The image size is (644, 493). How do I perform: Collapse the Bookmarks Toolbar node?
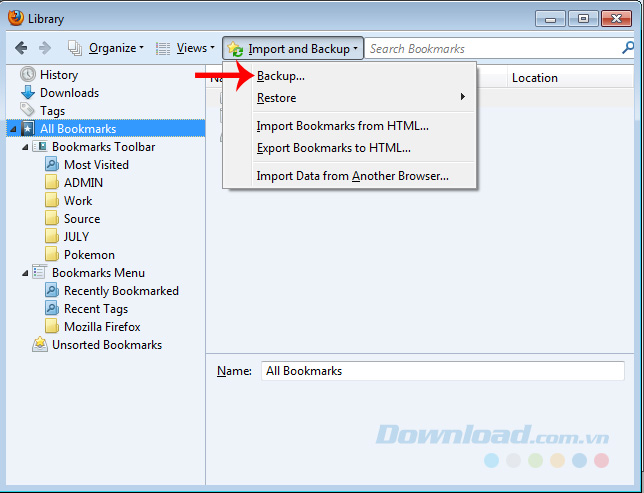click(25, 147)
